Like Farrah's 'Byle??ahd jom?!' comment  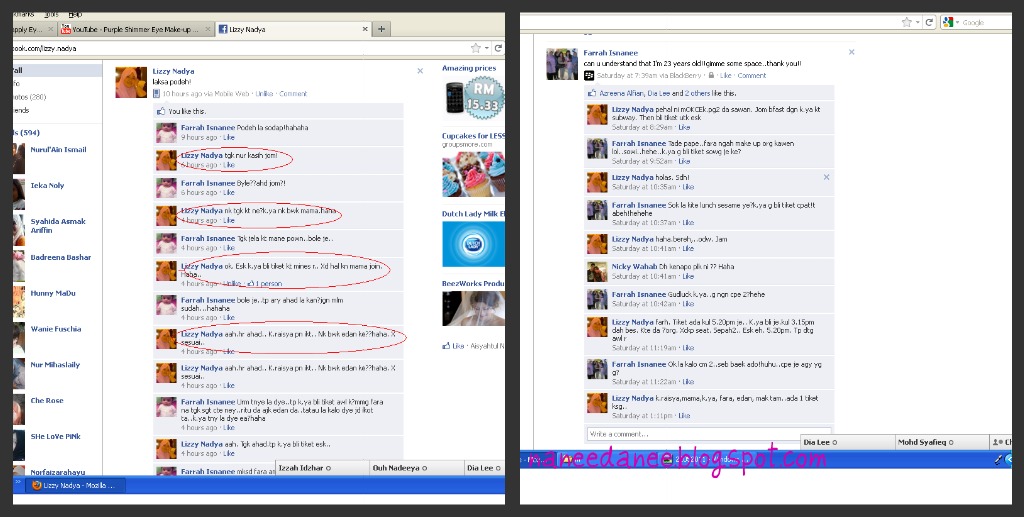click(229, 193)
